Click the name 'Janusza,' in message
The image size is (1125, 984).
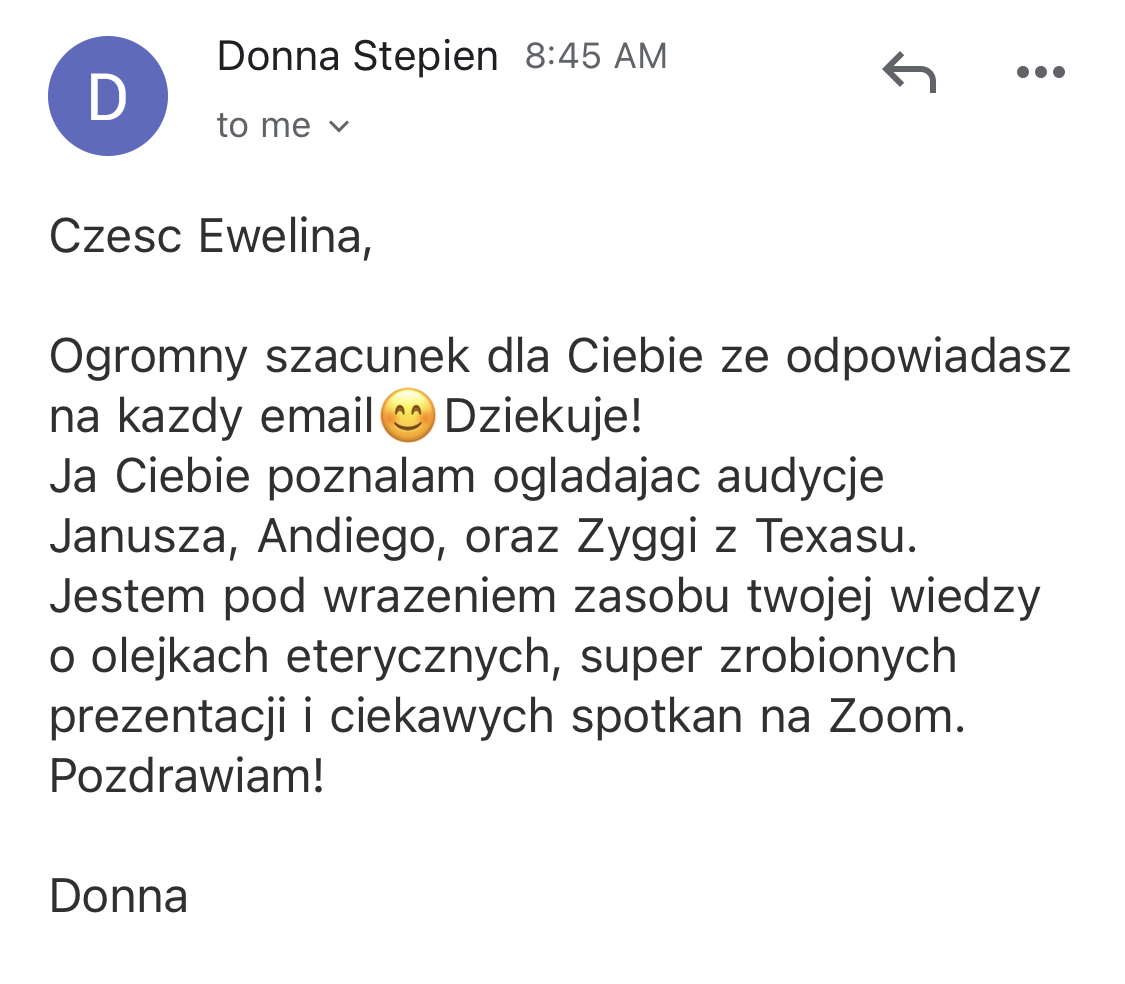(144, 537)
